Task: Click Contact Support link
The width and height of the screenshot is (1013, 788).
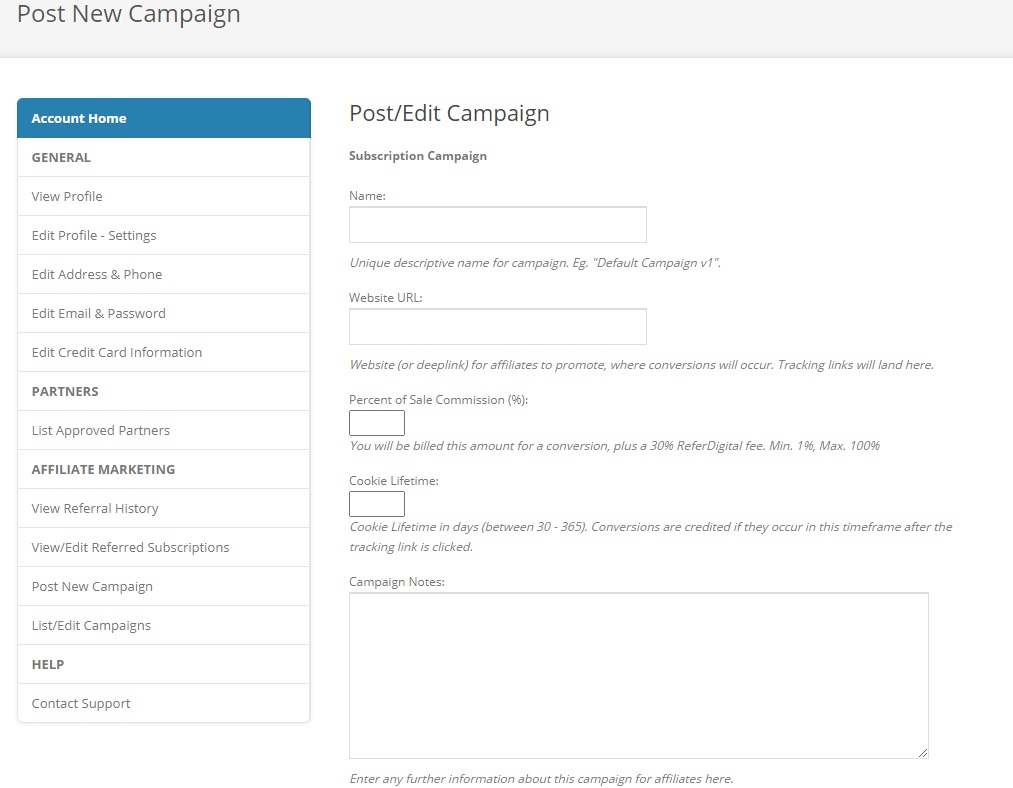Action: point(163,703)
